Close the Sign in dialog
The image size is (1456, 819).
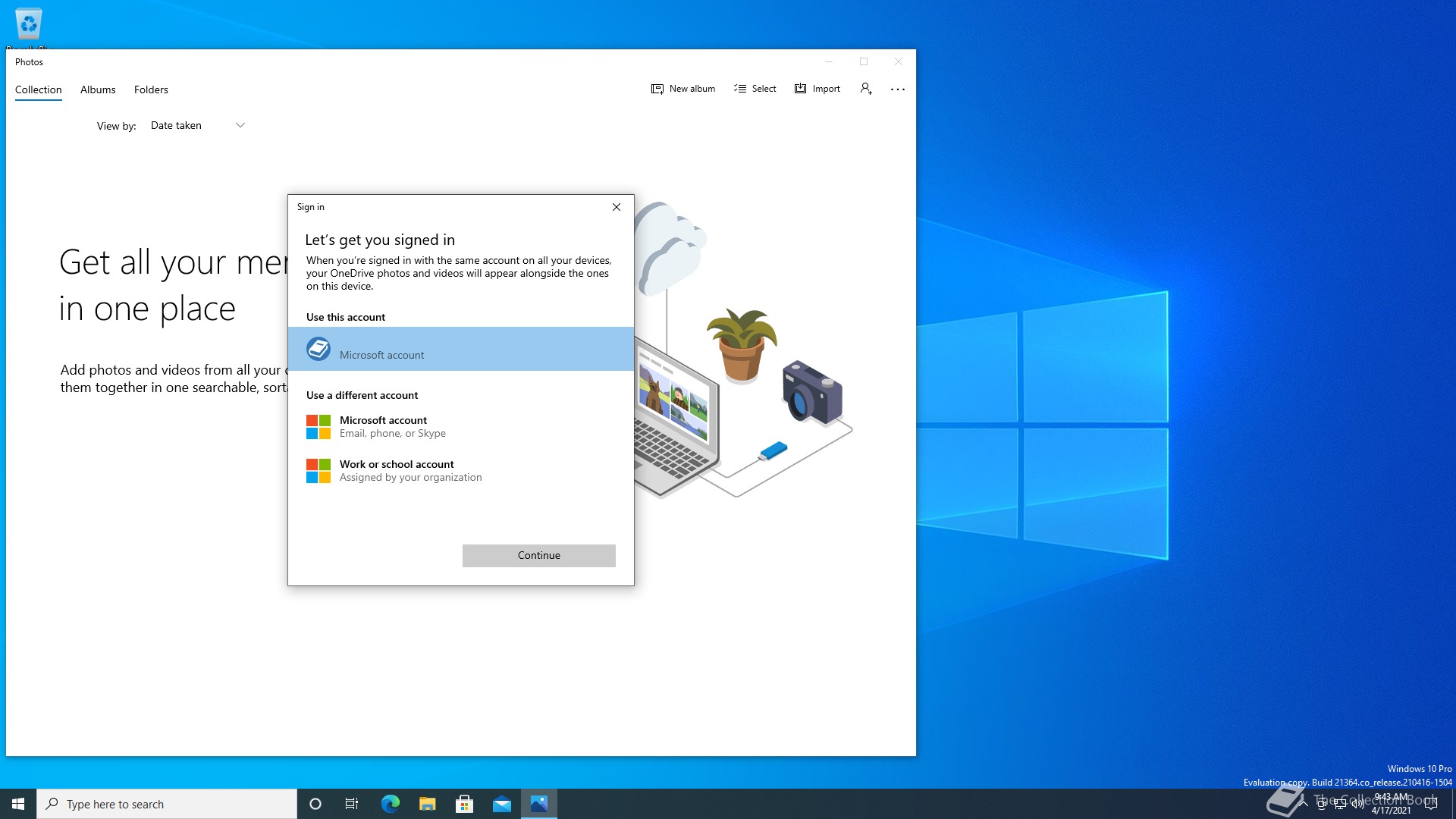pos(617,207)
